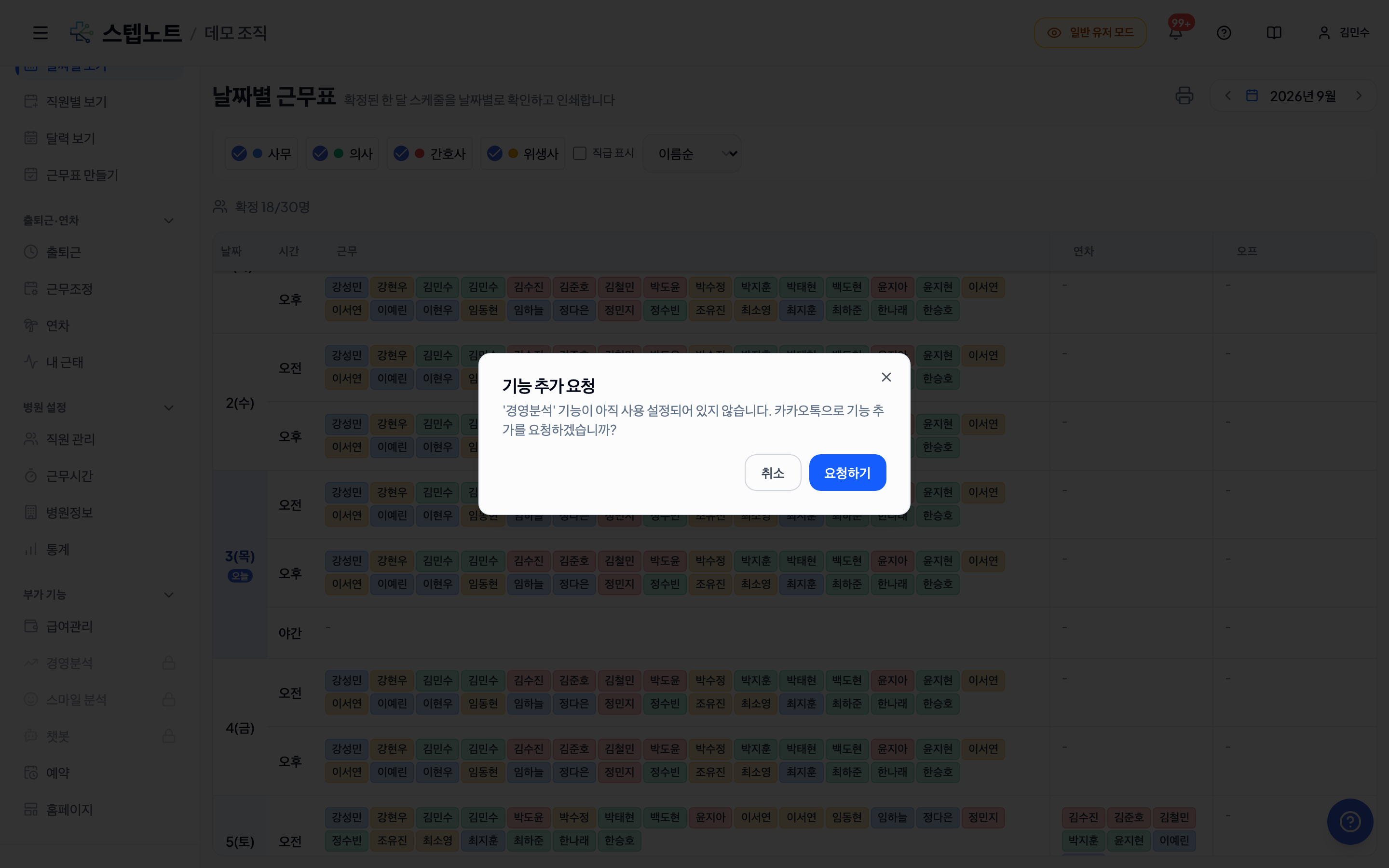Screen dimensions: 1389x868
Task: Toggle the 사무 filter checkbox
Action: pos(239,153)
